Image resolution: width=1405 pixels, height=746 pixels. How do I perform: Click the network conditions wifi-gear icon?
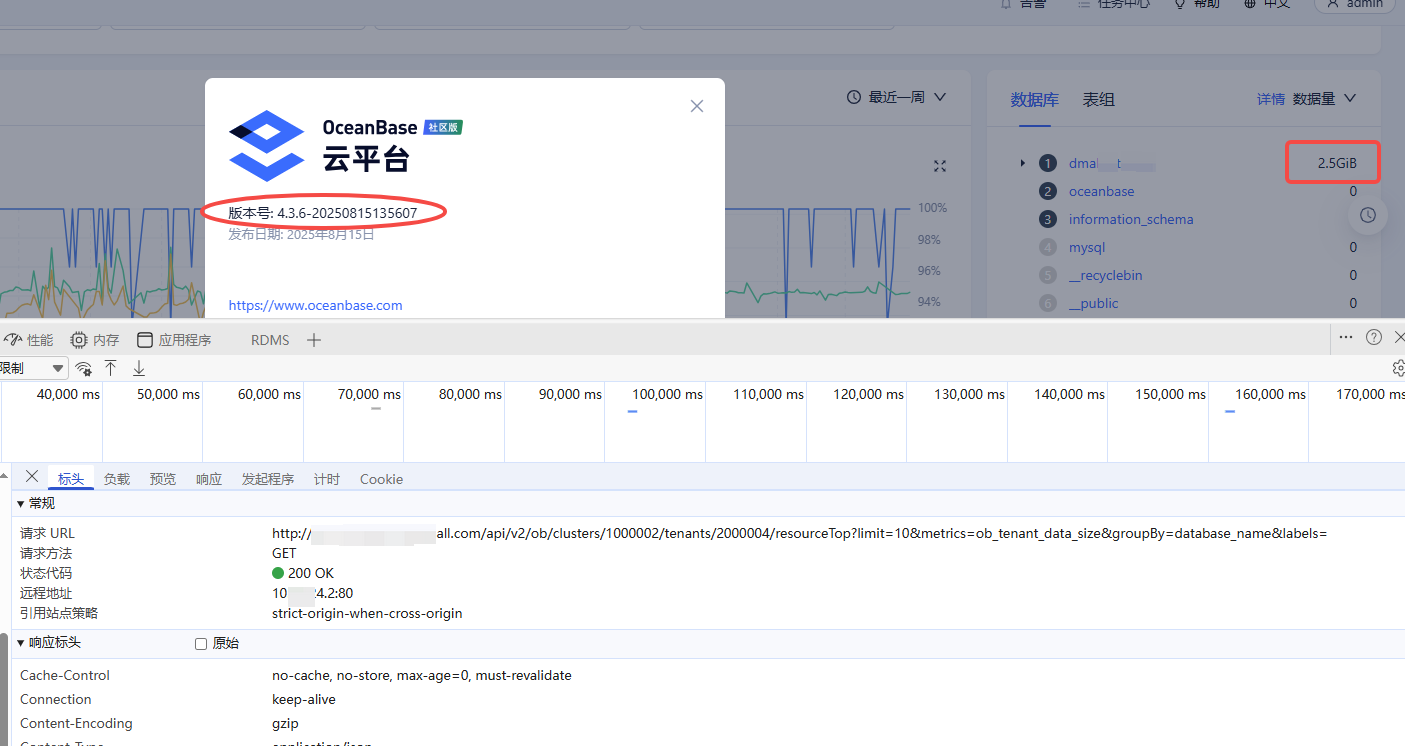[84, 368]
